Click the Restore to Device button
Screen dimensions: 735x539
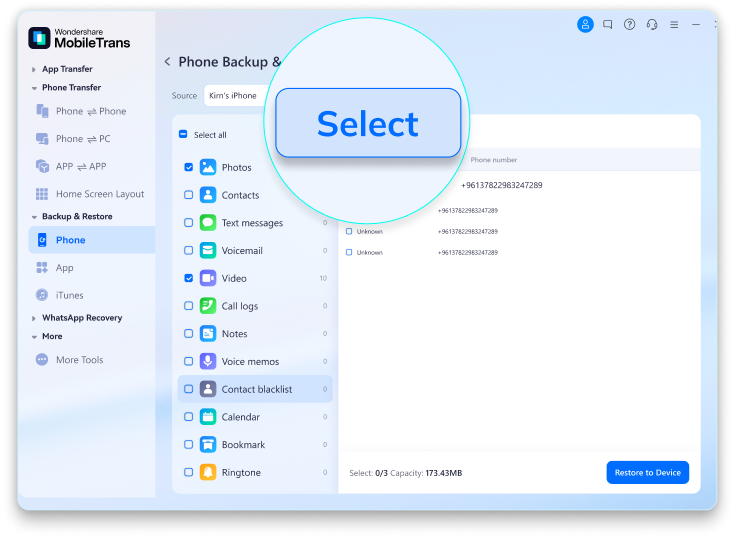(647, 472)
